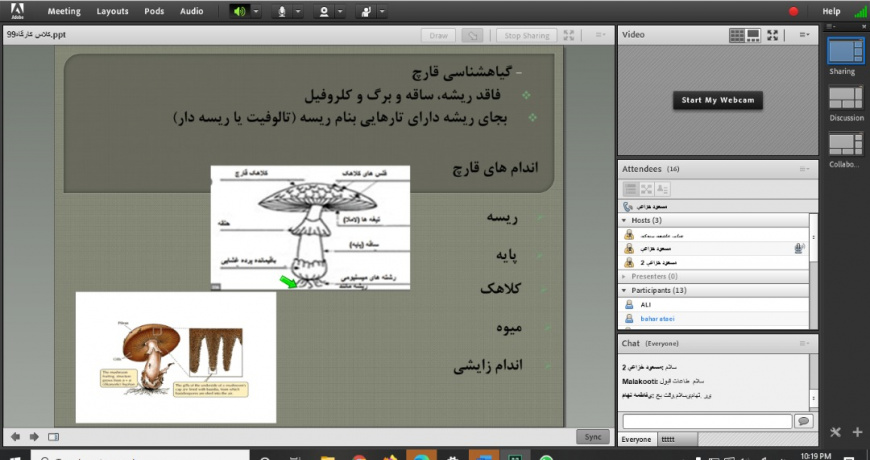Select the attendee list view icon

(x=631, y=189)
